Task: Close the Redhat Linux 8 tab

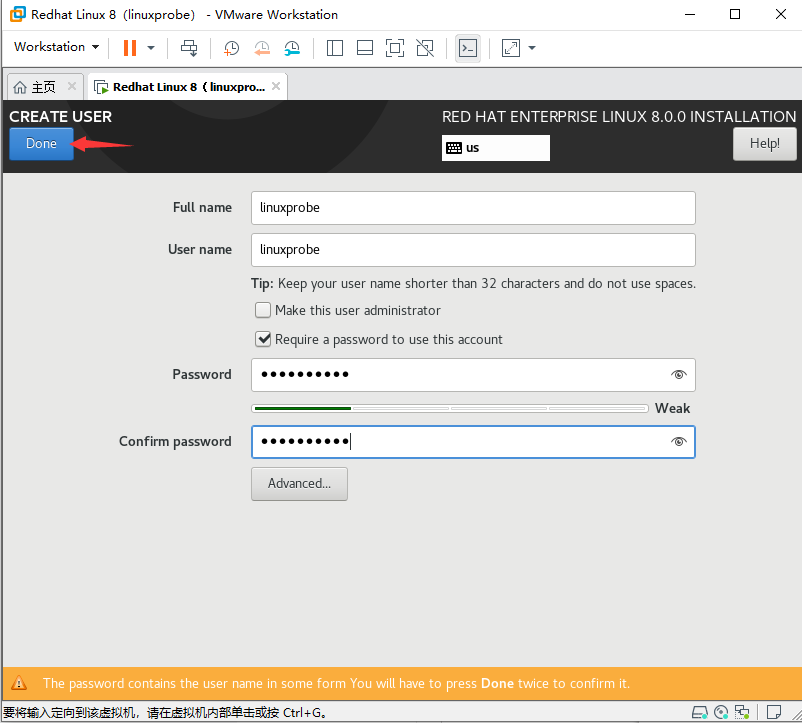Action: [276, 86]
